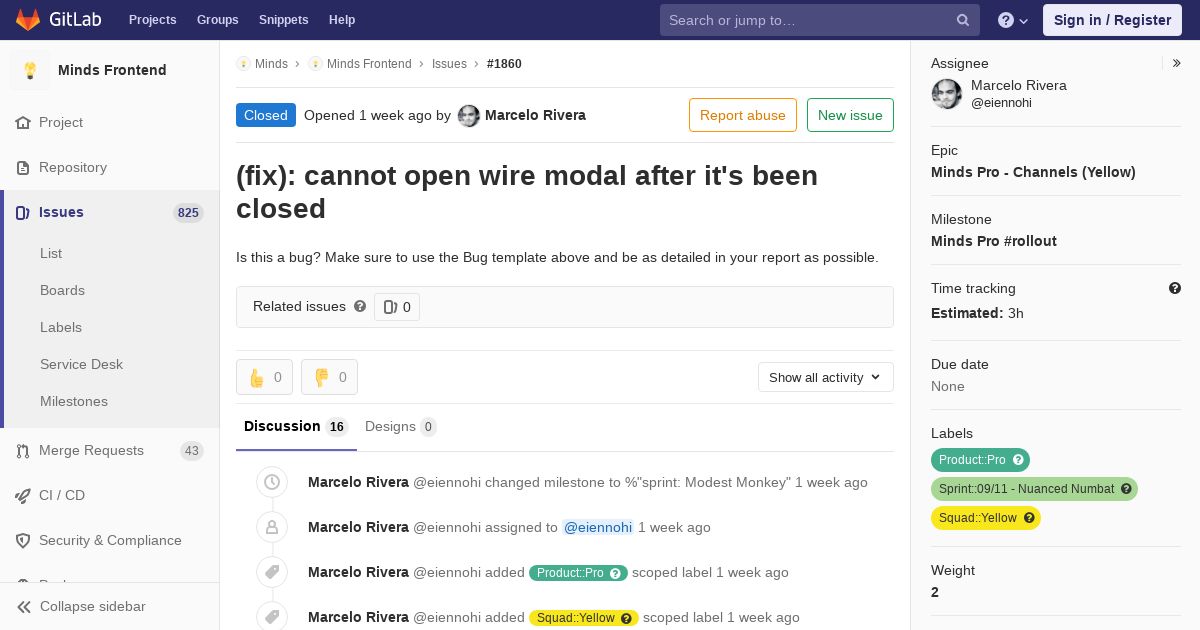Collapse the right sidebar with double arrow
This screenshot has width=1200, height=630.
1177,63
